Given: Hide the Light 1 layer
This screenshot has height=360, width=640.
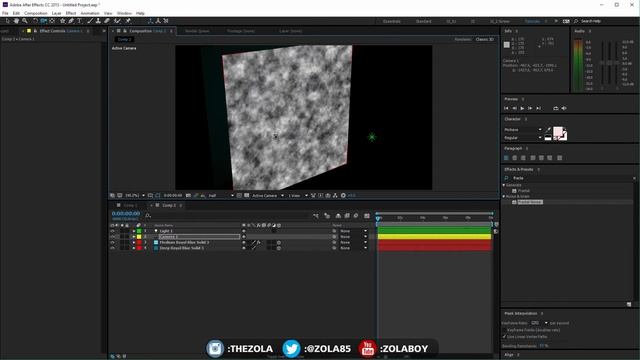Looking at the screenshot, I should point(112,231).
